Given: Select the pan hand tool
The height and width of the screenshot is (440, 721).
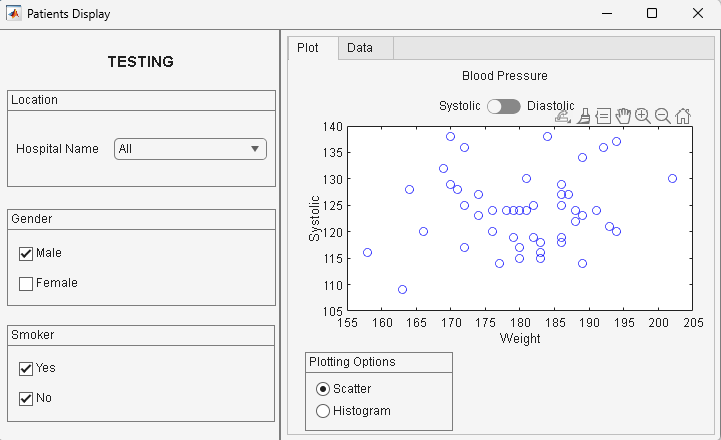Looking at the screenshot, I should tap(623, 115).
